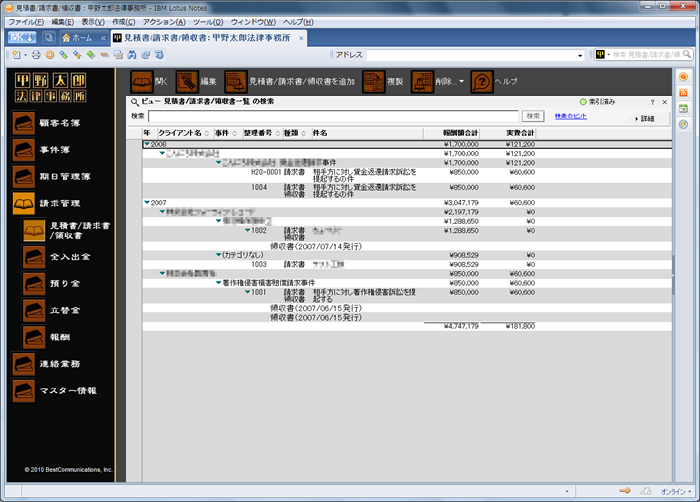Select the 領収書(2007/07/14発行) row
Viewport: 700px width, 502px height.
[407, 246]
